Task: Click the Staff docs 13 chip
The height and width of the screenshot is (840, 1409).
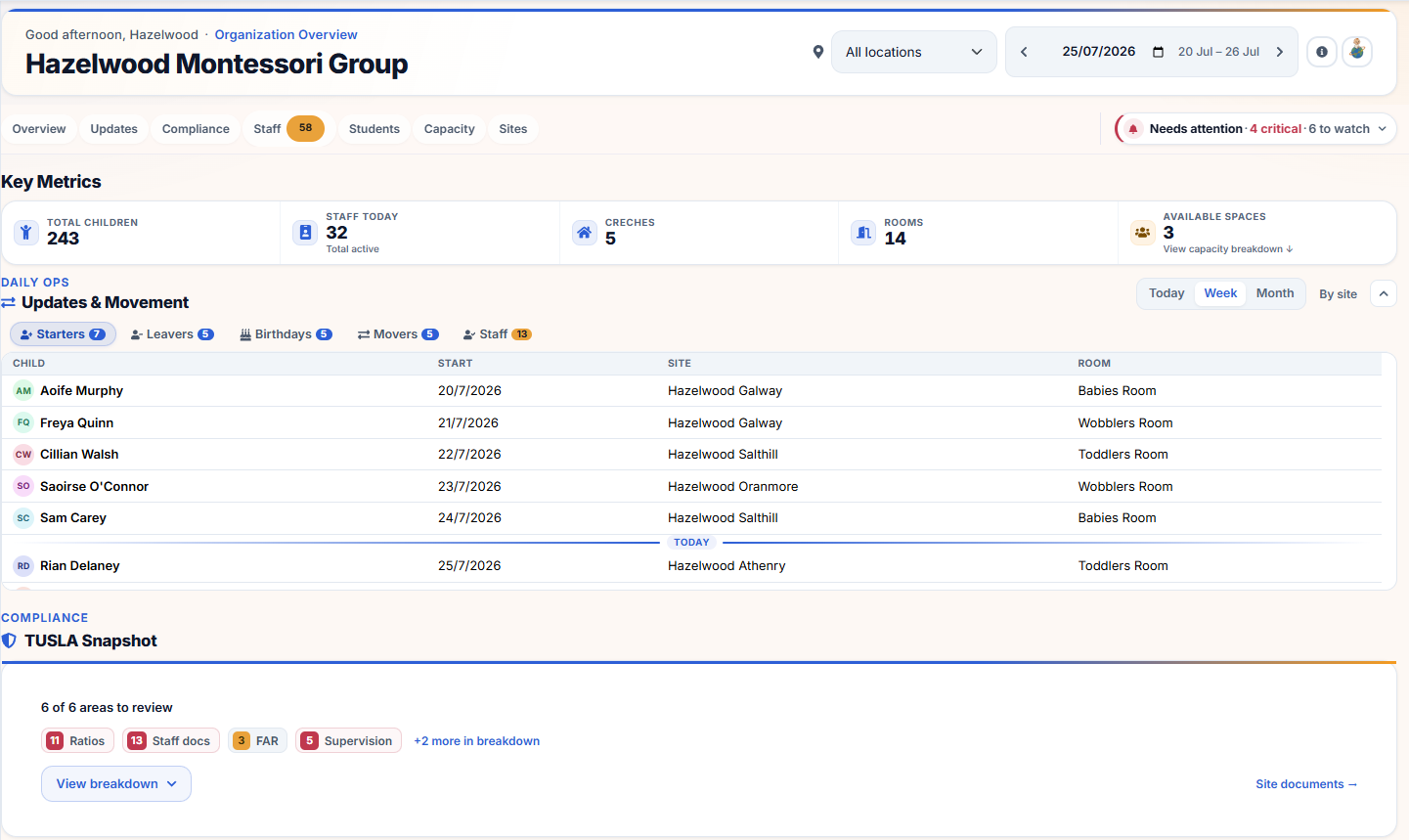Action: click(x=172, y=741)
